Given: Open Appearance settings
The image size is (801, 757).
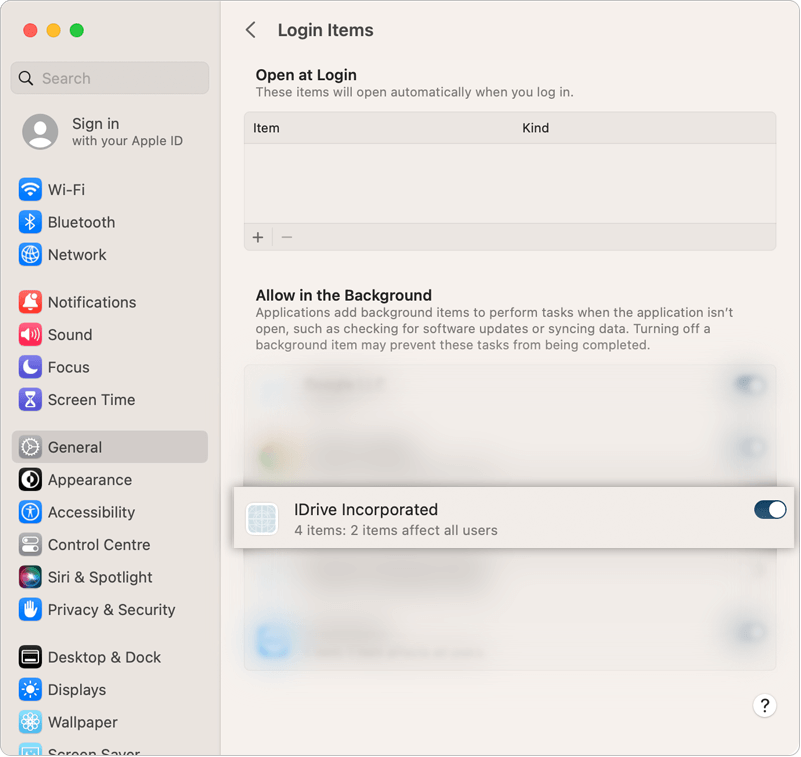Looking at the screenshot, I should coord(110,480).
